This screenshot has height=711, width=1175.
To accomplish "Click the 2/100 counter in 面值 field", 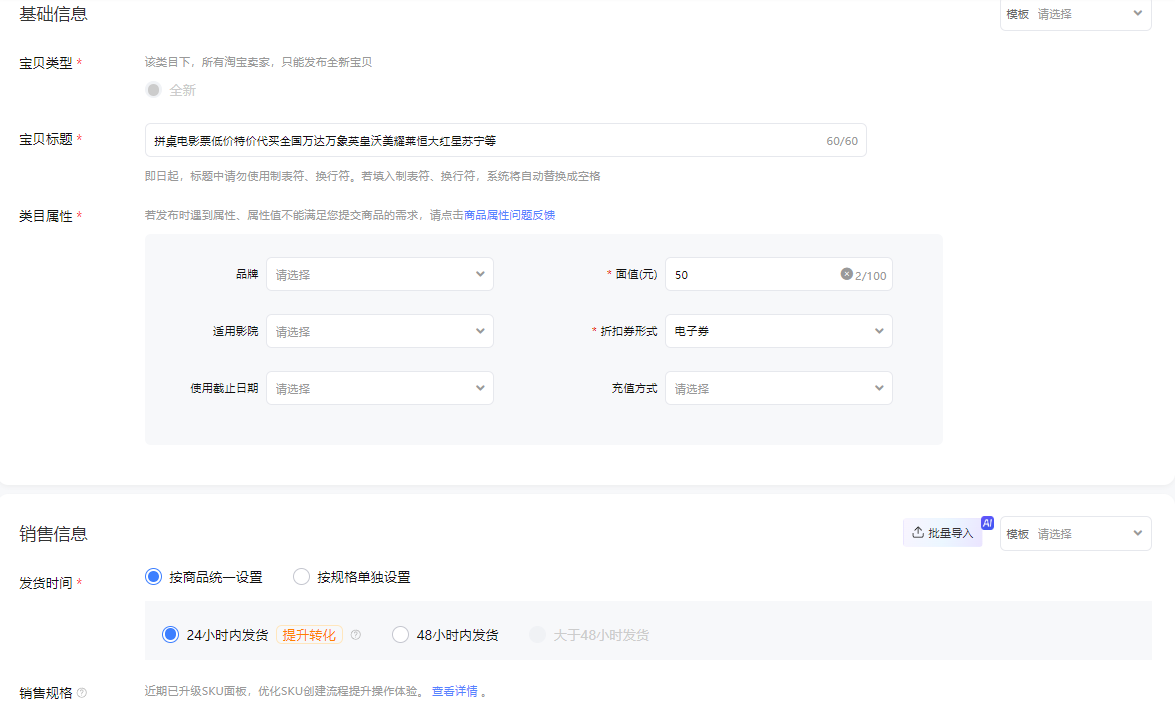I will pos(871,276).
